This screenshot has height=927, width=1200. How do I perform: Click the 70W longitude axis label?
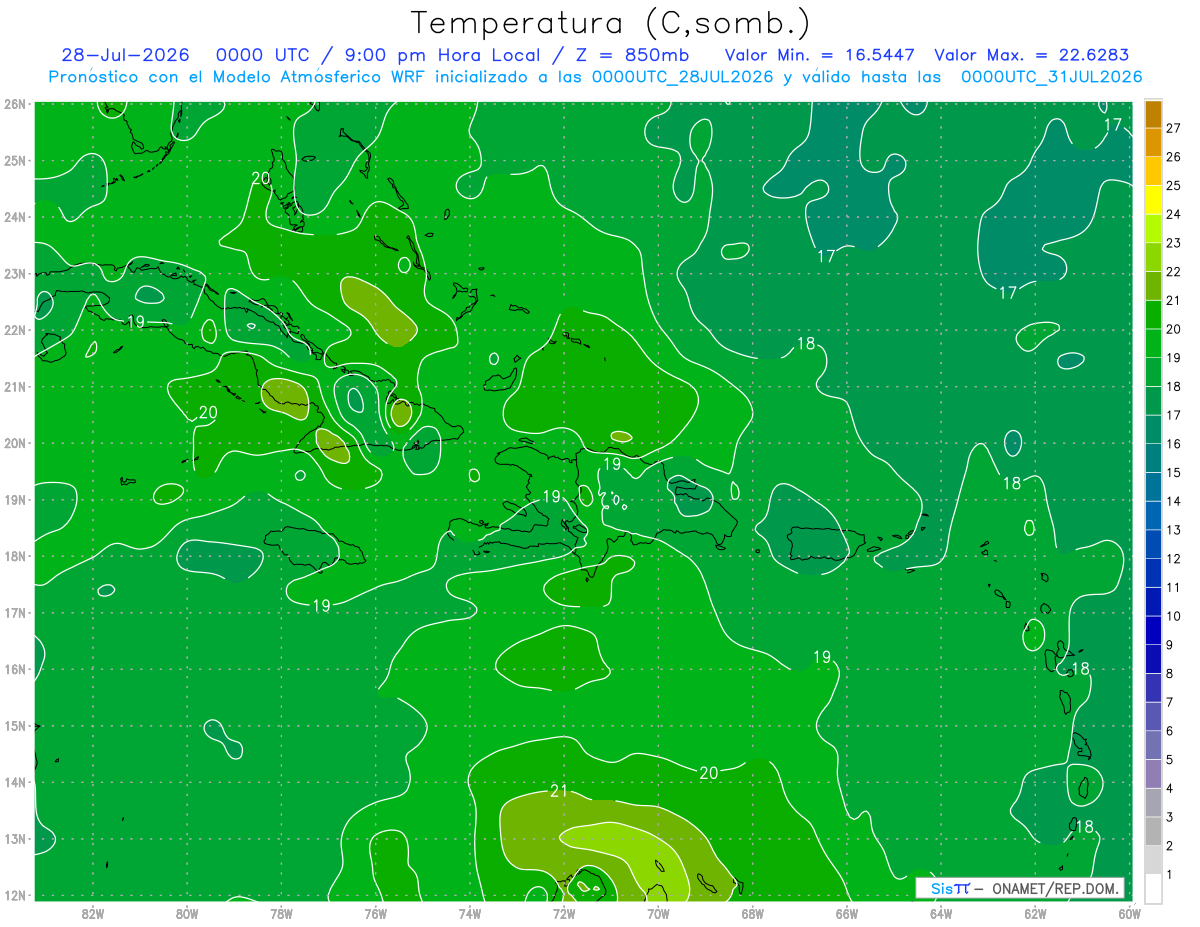658,913
